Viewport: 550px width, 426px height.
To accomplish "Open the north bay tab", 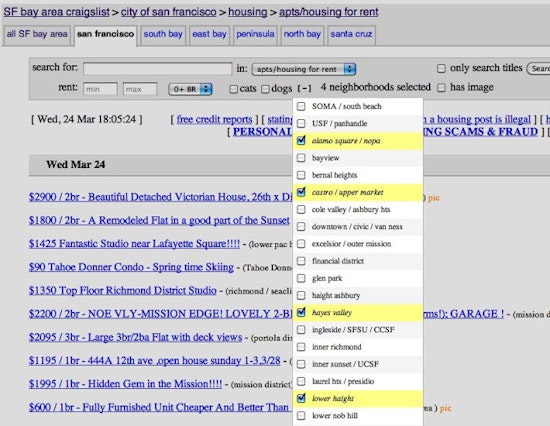I will tap(302, 34).
